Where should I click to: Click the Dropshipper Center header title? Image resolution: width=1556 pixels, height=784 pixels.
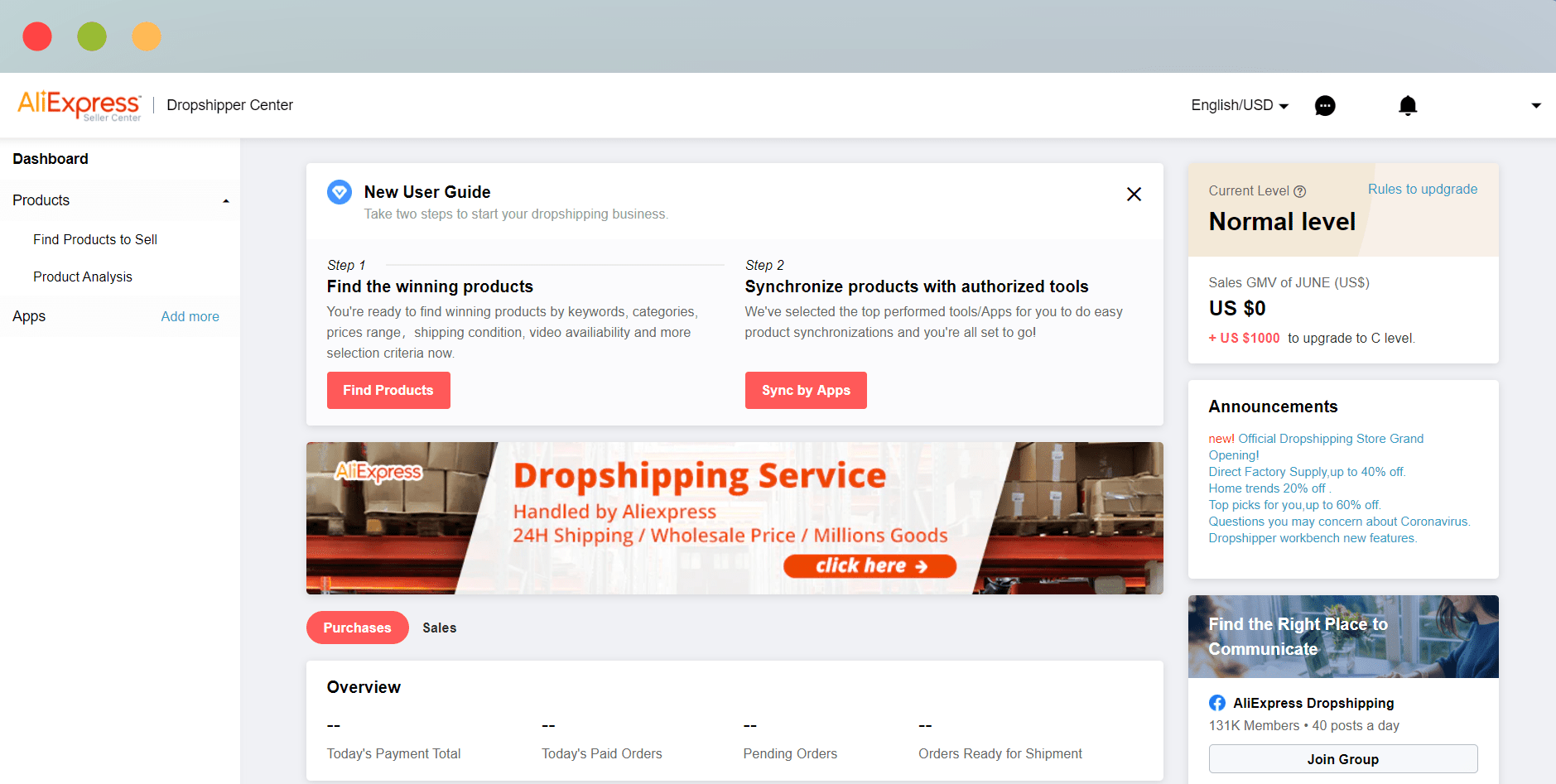229,105
